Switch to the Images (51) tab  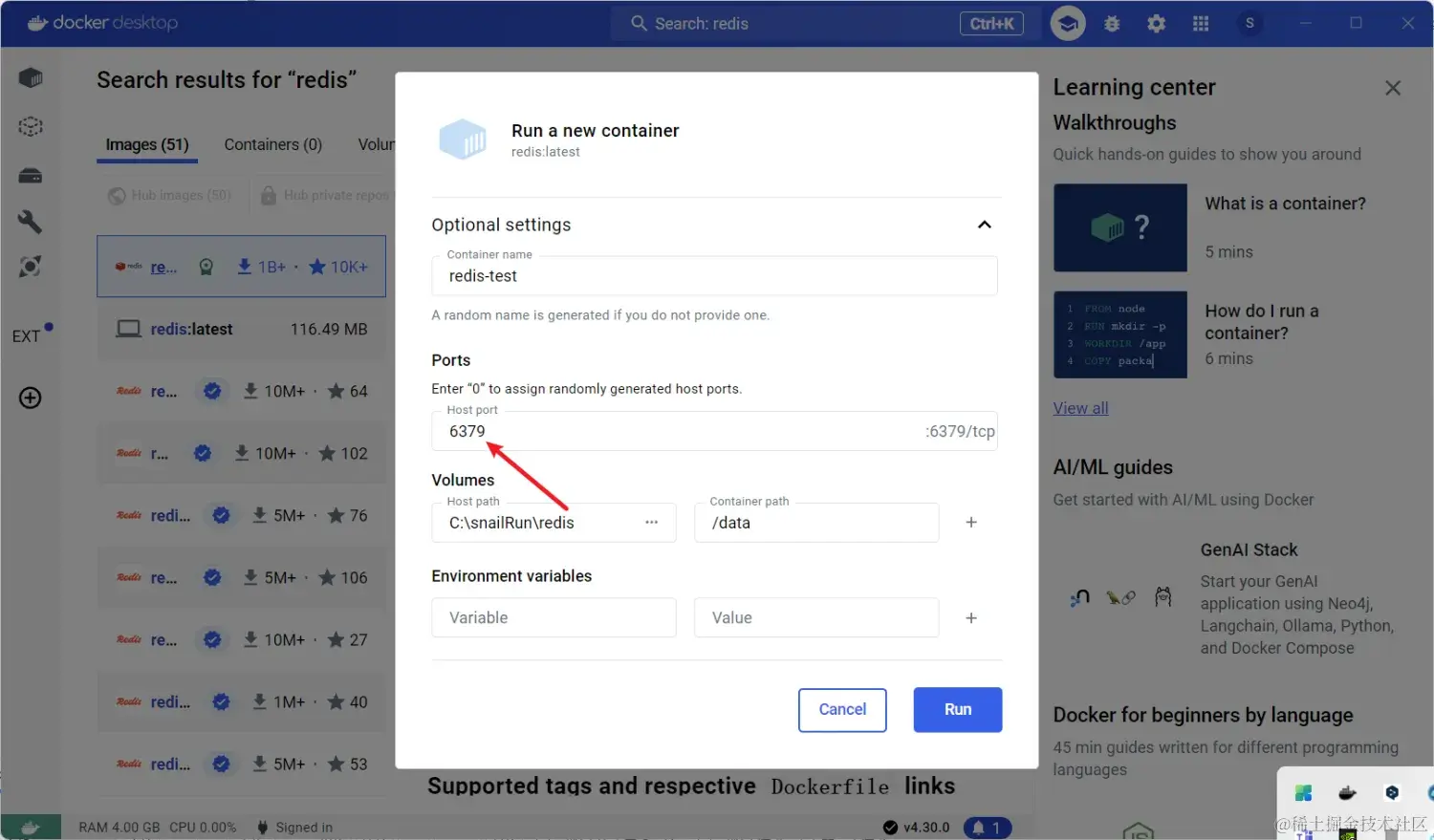tap(147, 144)
